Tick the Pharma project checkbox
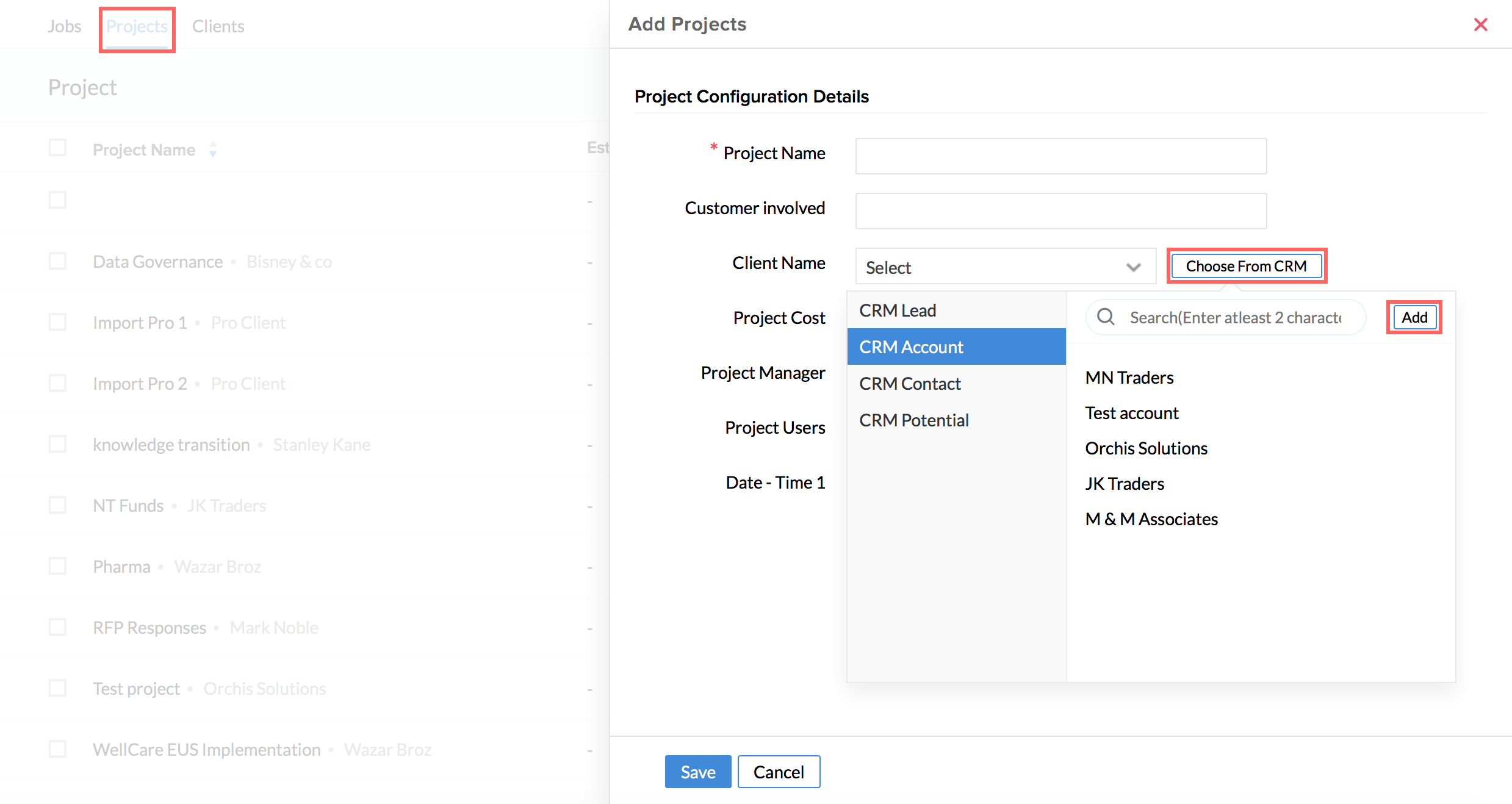Screen dimensions: 1512x804 (x=57, y=567)
